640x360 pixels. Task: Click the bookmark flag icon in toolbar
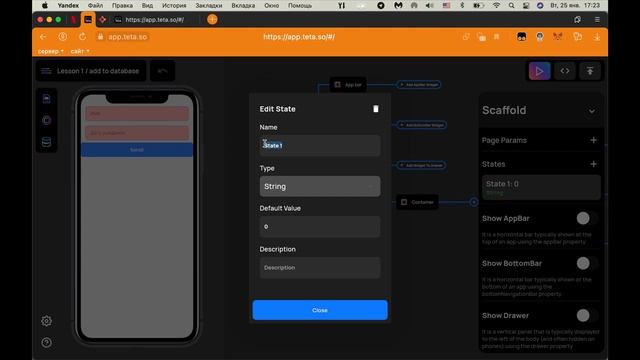coord(497,37)
